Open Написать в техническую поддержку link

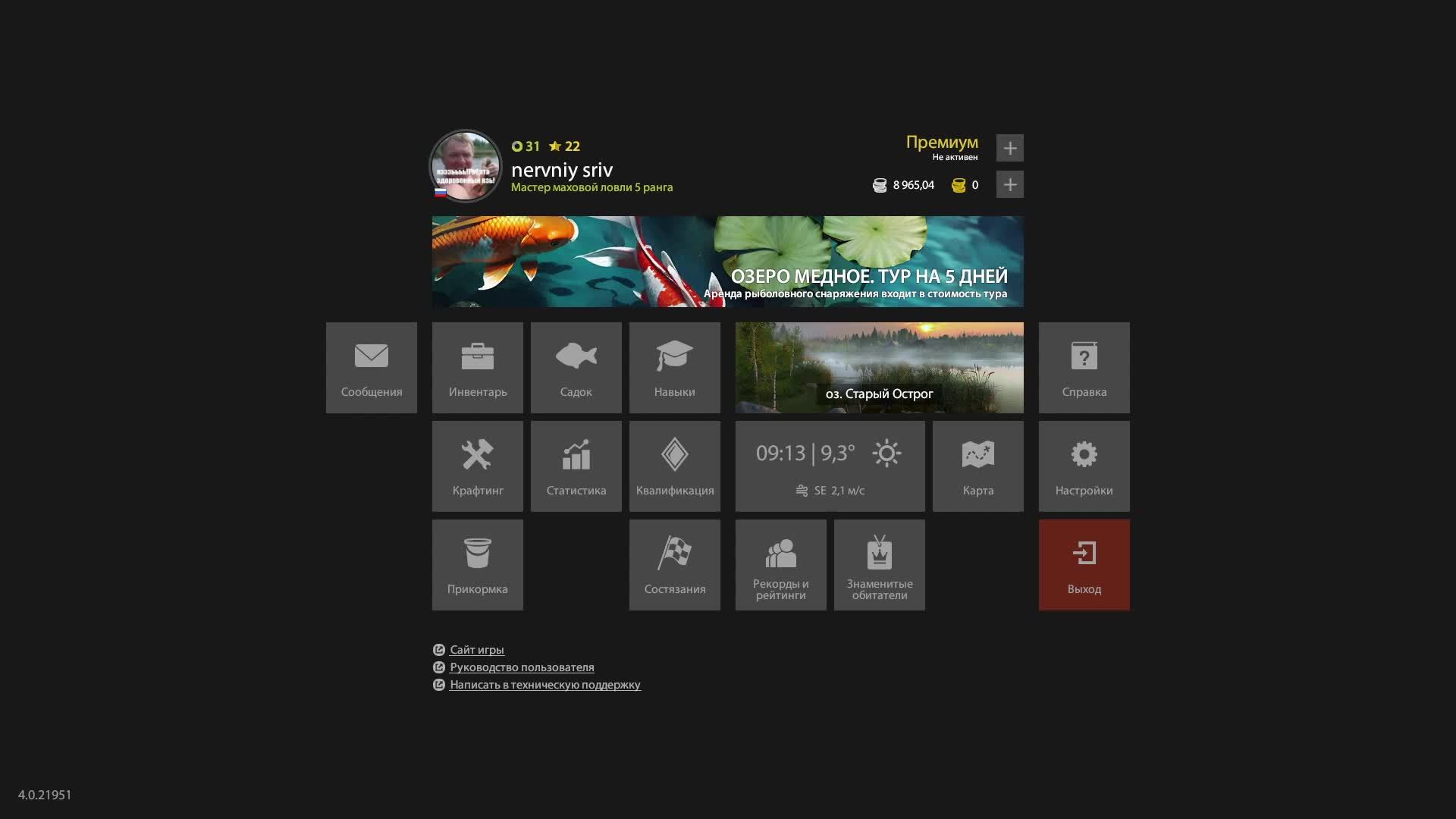[x=545, y=685]
